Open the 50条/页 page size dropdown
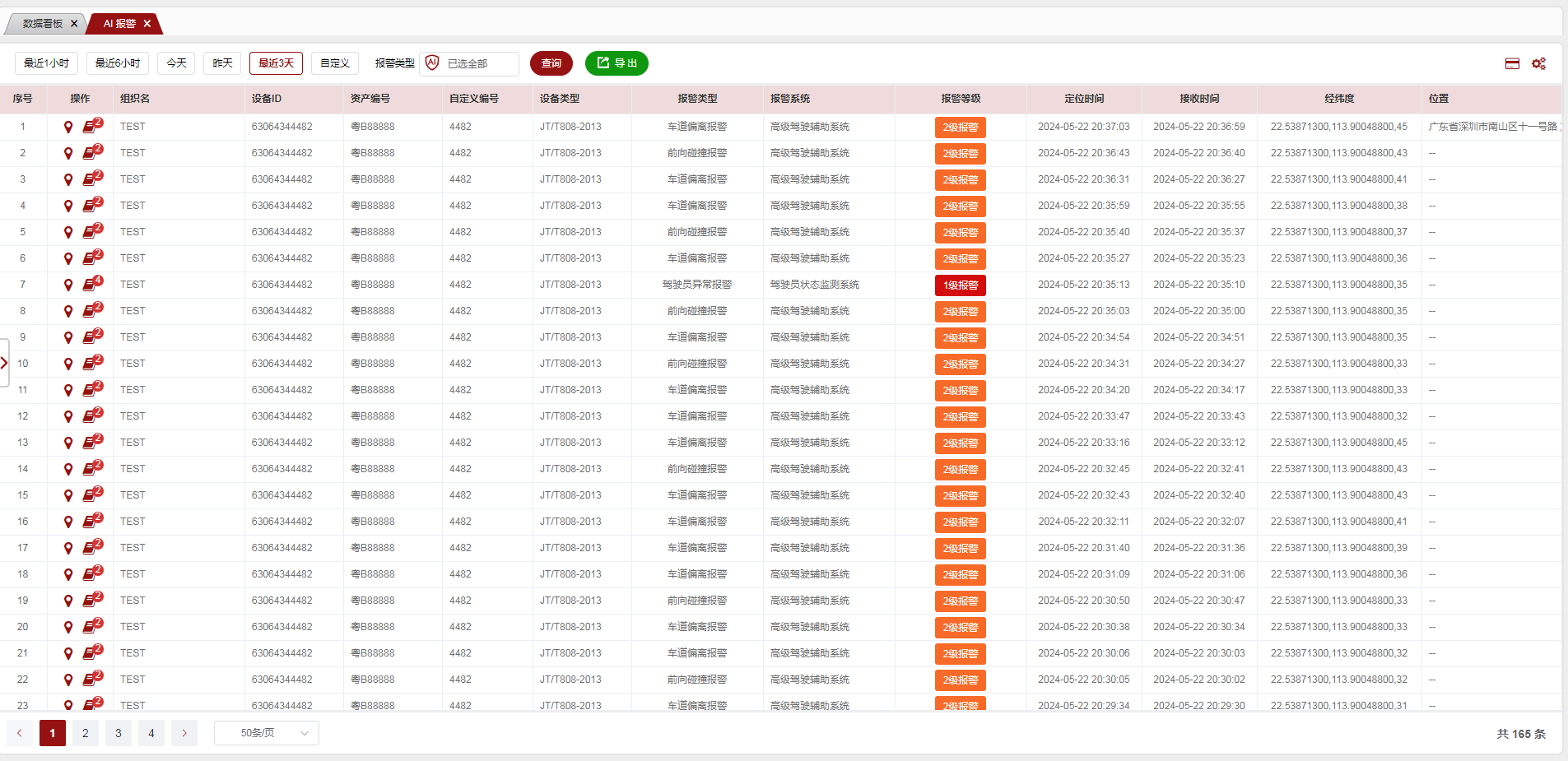This screenshot has width=1568, height=761. click(x=266, y=733)
